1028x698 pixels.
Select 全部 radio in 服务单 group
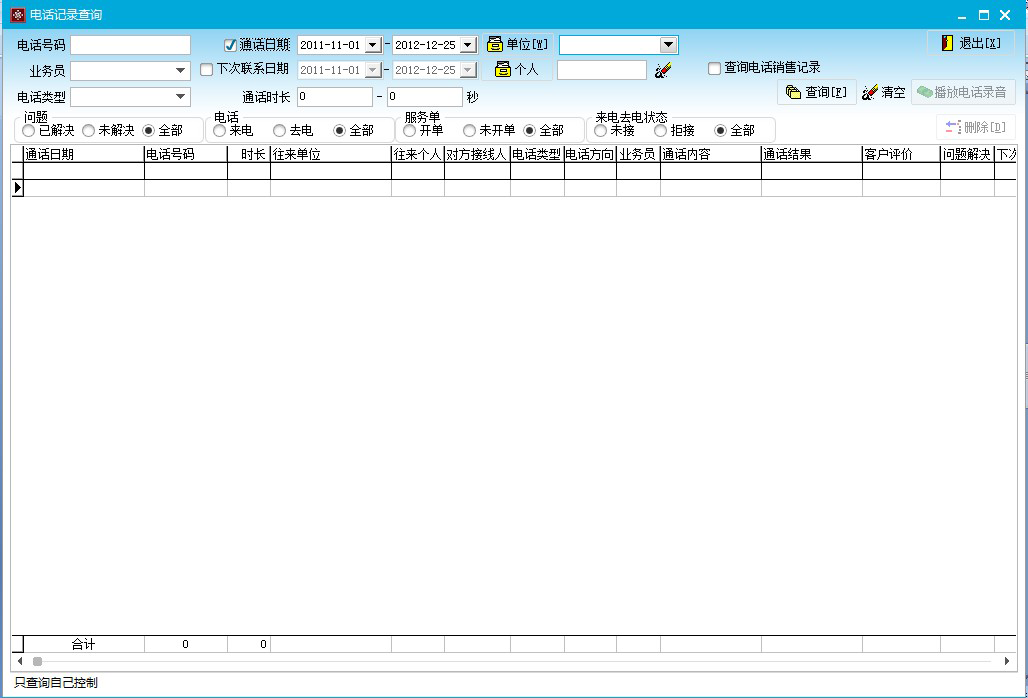pyautogui.click(x=530, y=131)
